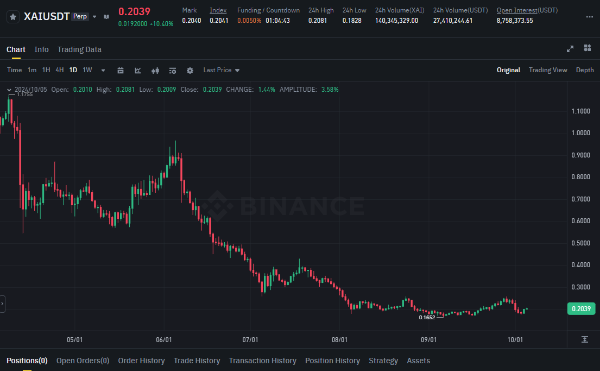Open the Position History tab
The width and height of the screenshot is (600, 371).
coord(333,361)
